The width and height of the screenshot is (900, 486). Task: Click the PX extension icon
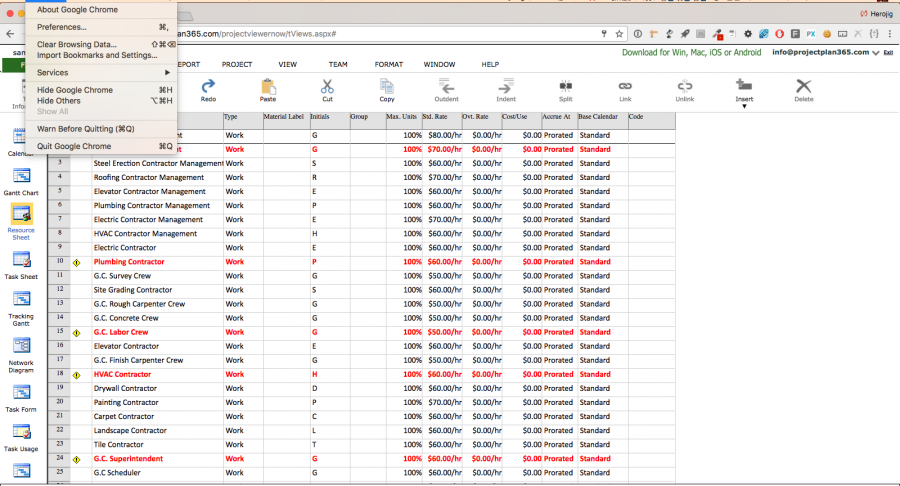(810, 34)
